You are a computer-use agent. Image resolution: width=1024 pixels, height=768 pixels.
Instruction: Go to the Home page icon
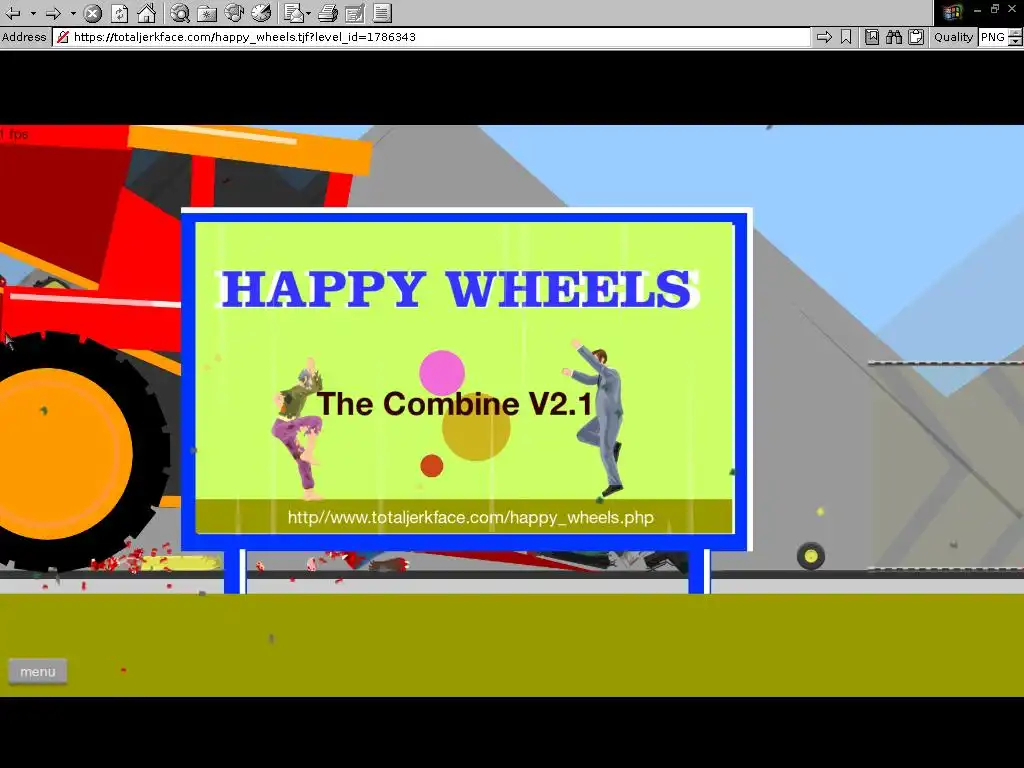point(147,12)
